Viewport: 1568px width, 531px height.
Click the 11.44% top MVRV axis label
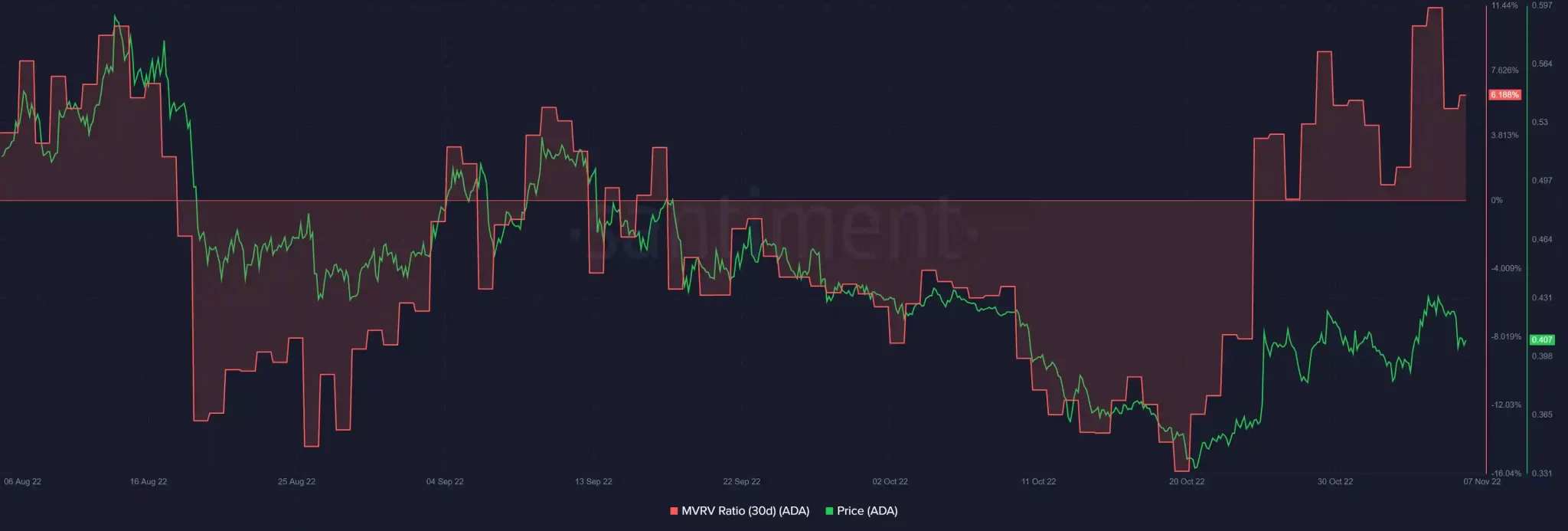click(1504, 6)
